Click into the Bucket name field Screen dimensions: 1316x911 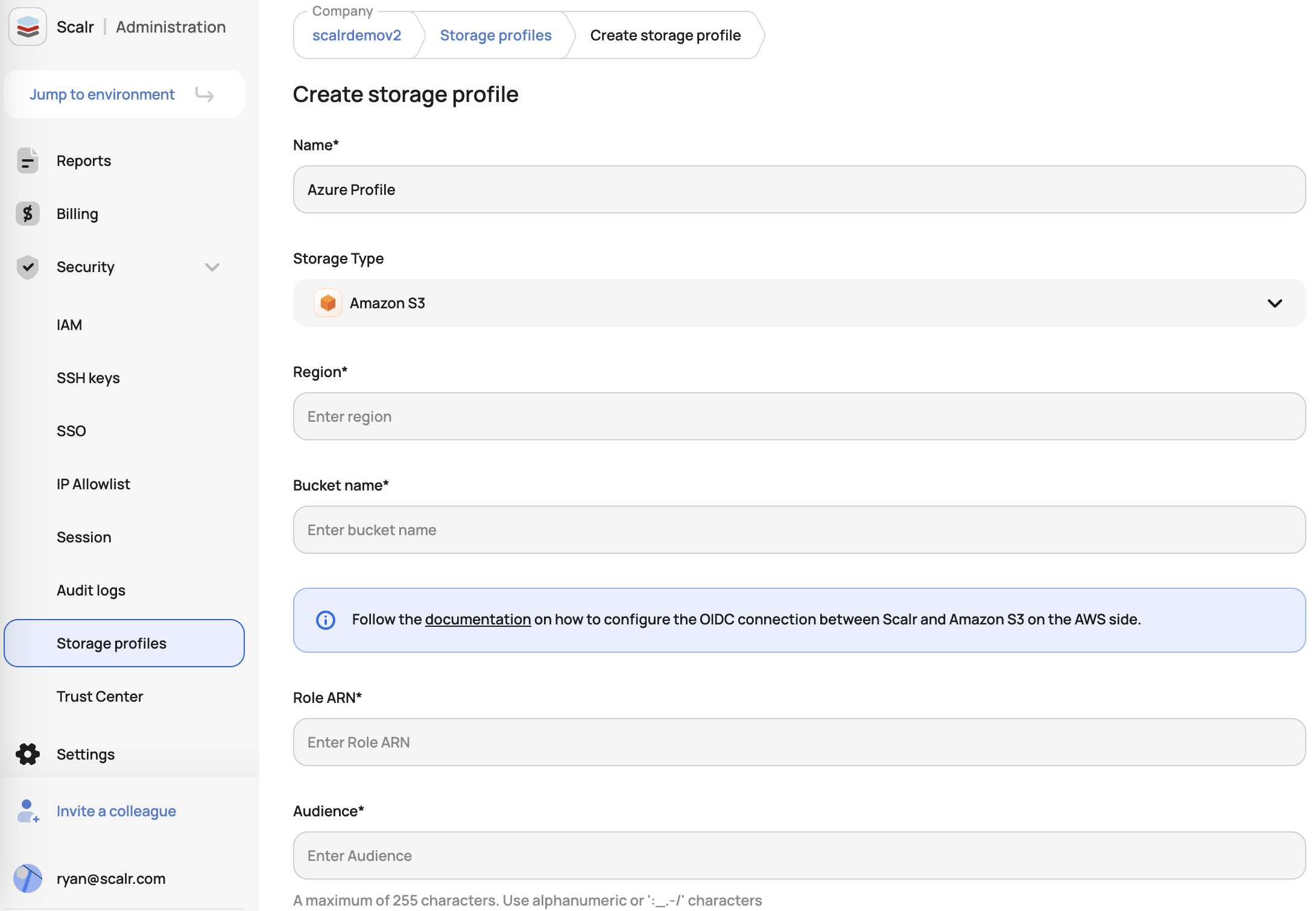pyautogui.click(x=799, y=530)
